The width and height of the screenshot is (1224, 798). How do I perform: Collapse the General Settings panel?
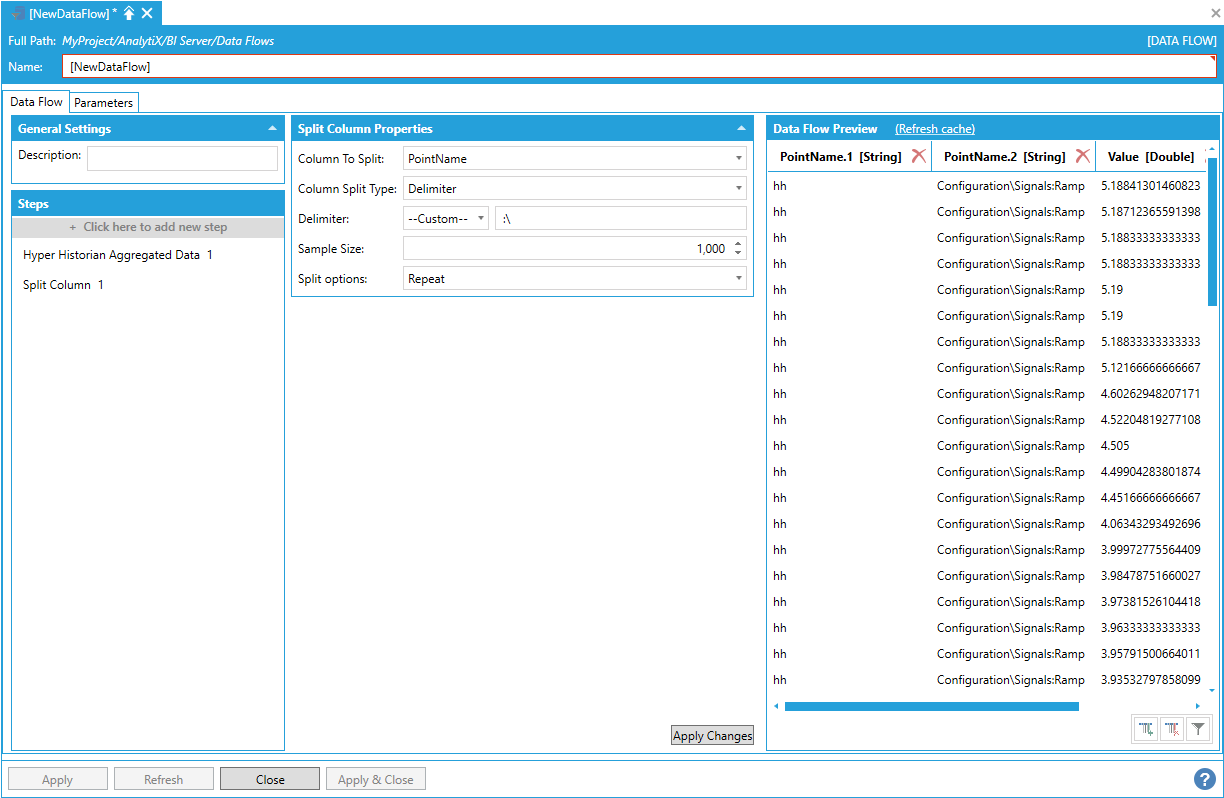pyautogui.click(x=272, y=129)
